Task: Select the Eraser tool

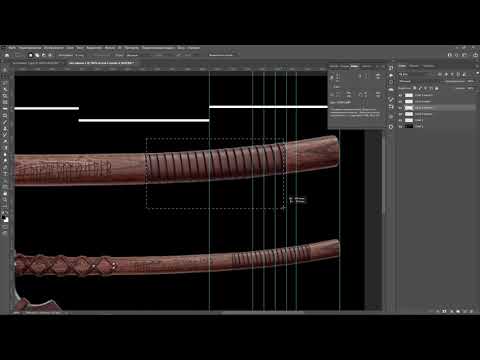Action: 5,141
